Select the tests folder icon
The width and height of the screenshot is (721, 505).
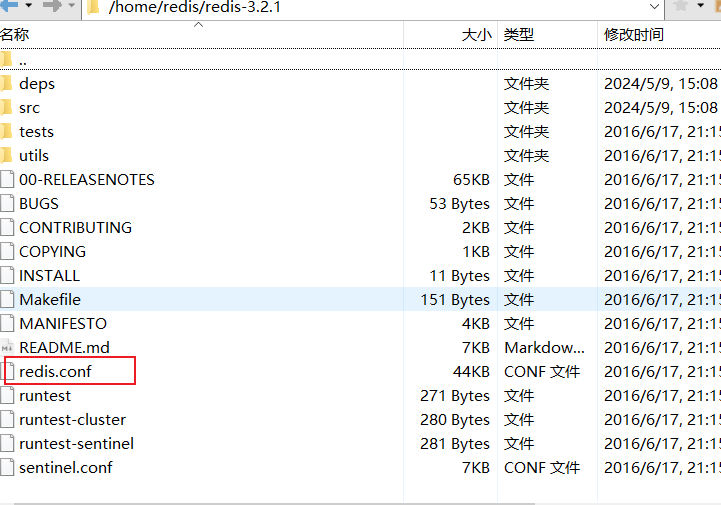coord(6,132)
